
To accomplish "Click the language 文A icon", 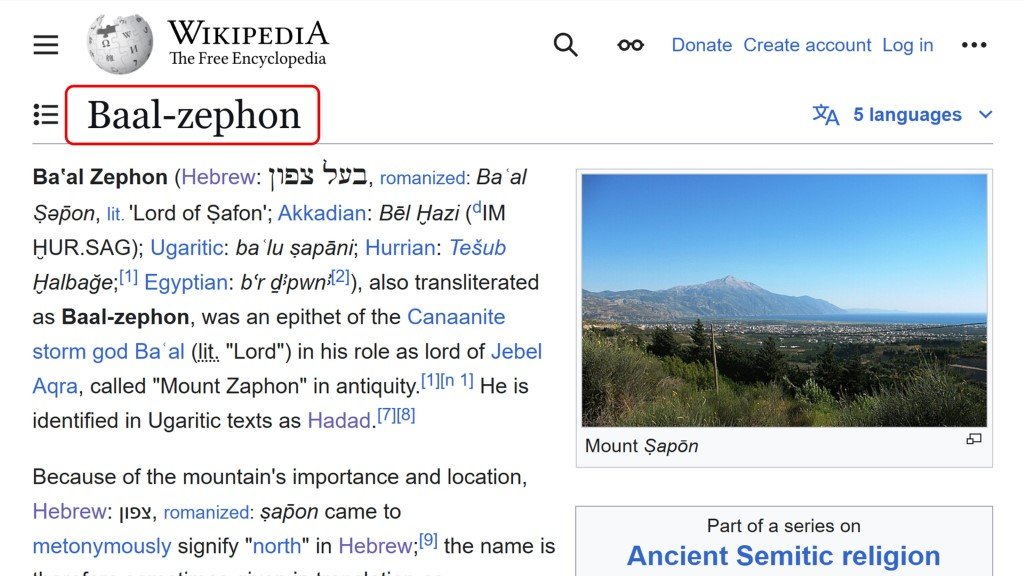I will tap(826, 114).
